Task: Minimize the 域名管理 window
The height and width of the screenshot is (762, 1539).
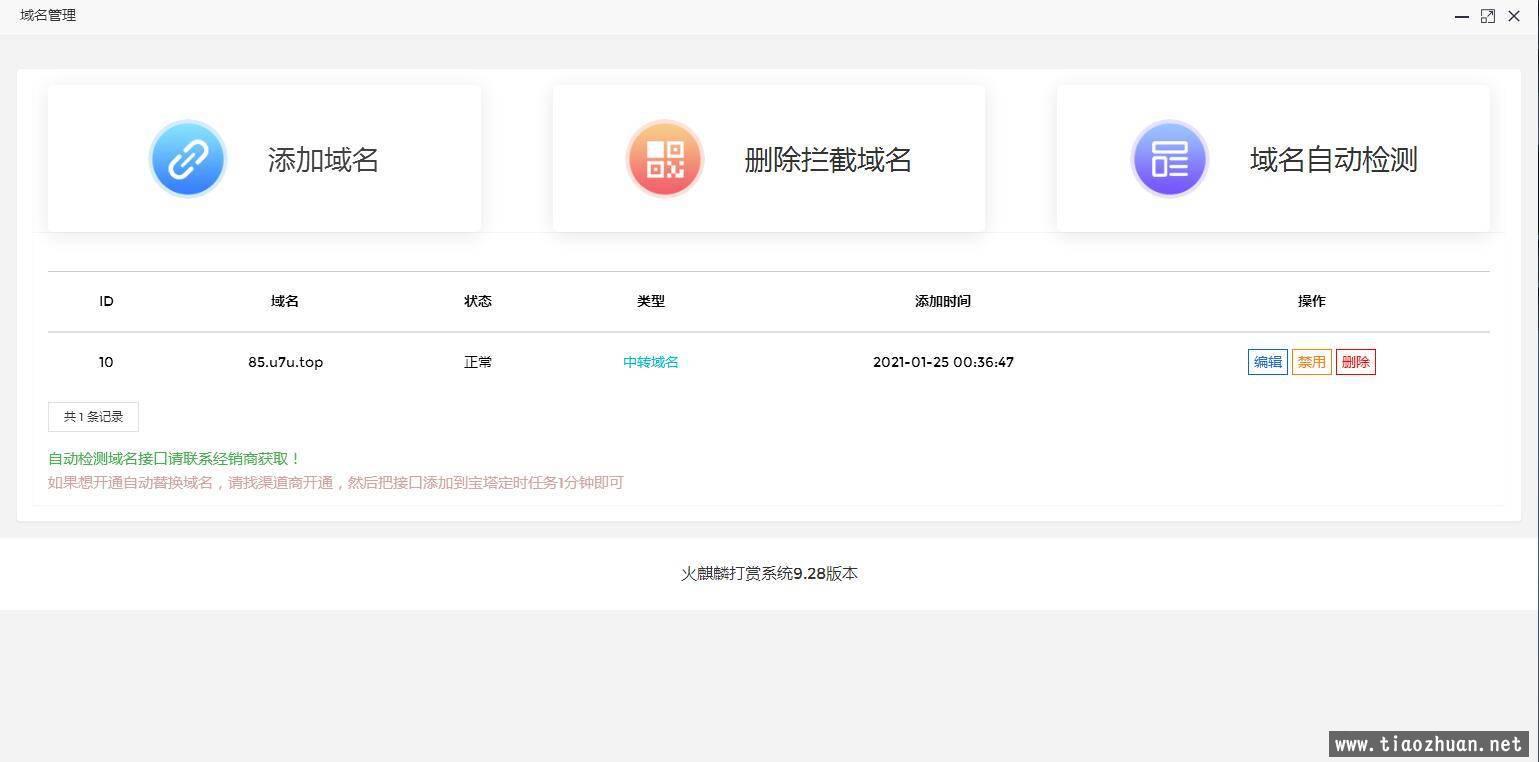Action: pos(1462,16)
